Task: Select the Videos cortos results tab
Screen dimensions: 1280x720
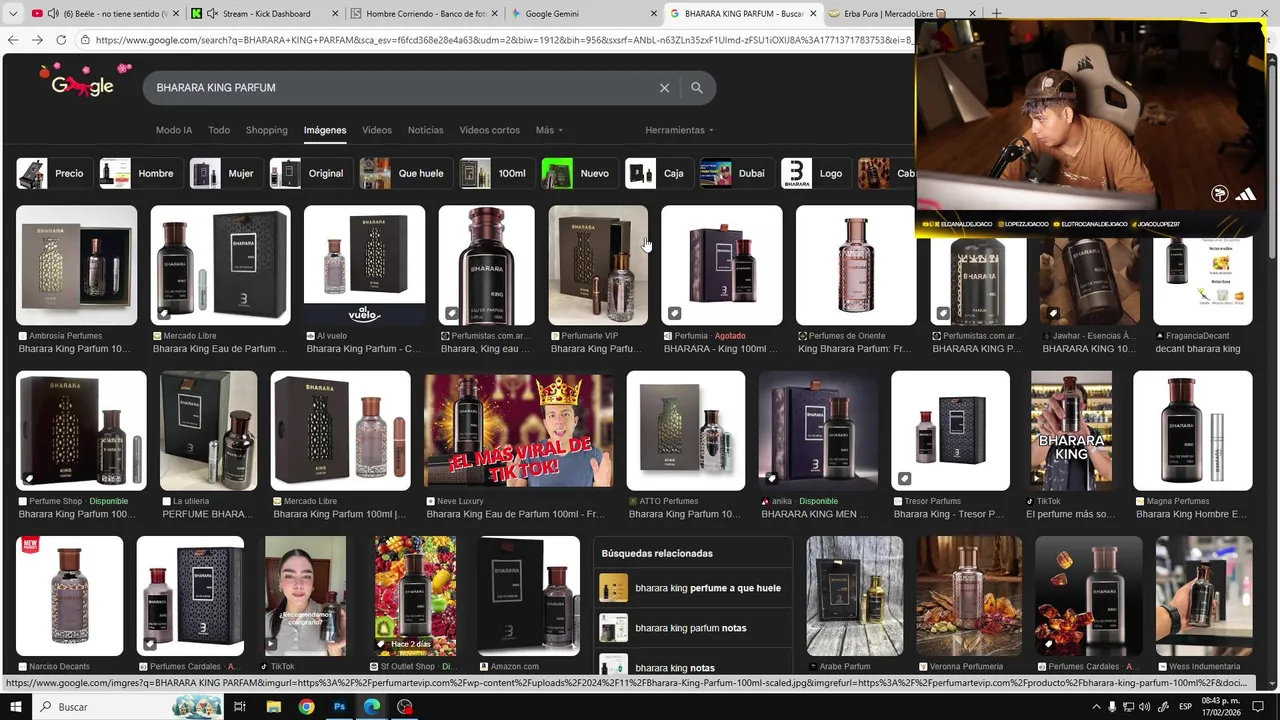Action: 490,130
